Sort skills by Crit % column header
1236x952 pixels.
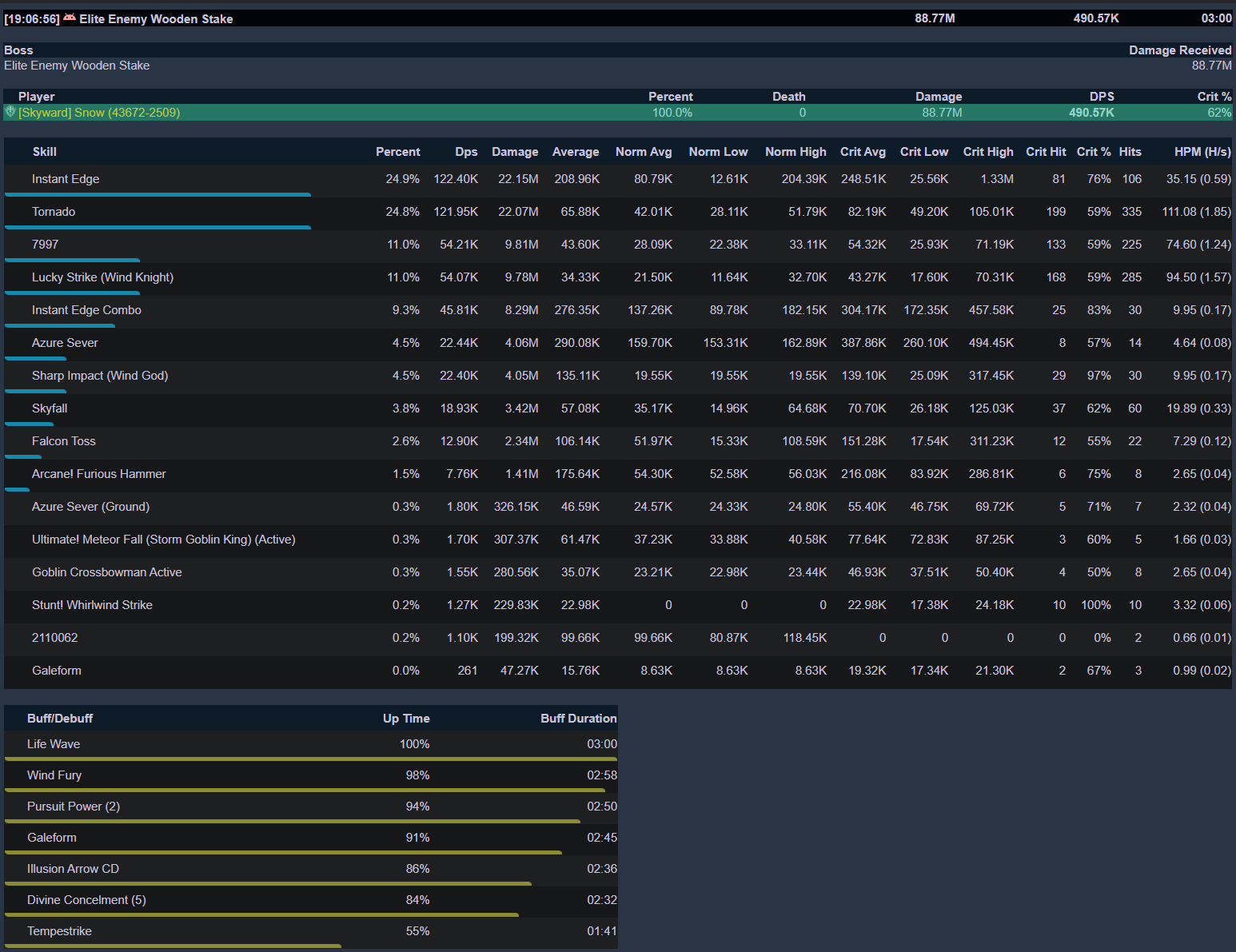pos(1093,152)
